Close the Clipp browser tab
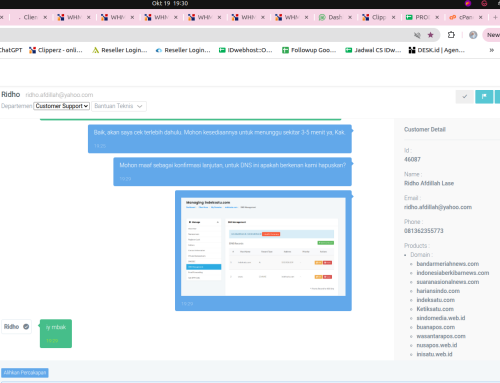 pos(393,17)
